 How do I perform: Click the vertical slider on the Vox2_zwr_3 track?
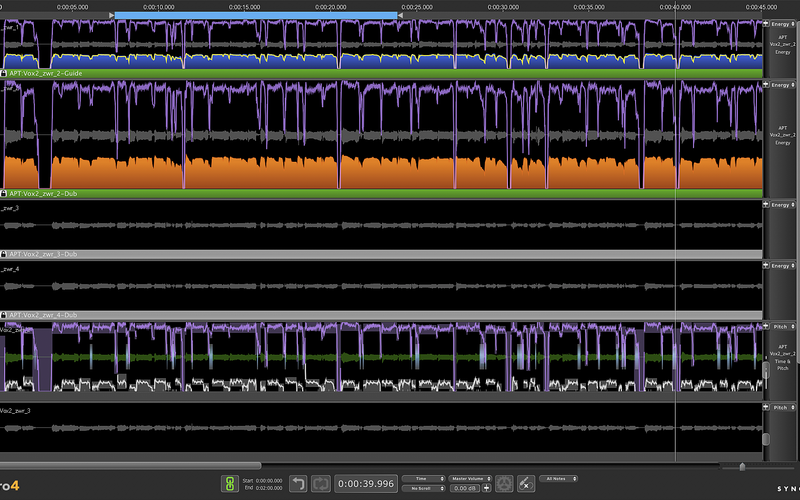pos(766,439)
